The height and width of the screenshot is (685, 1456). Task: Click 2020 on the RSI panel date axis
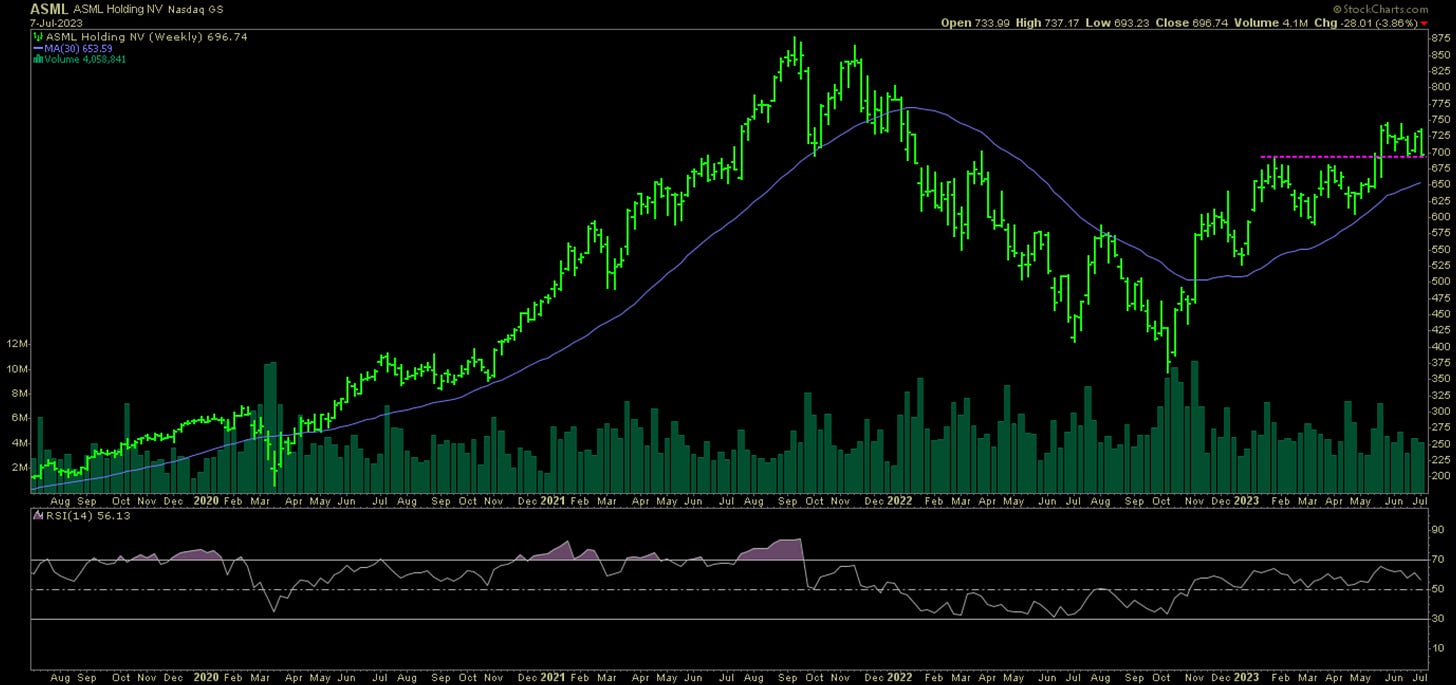pos(206,677)
